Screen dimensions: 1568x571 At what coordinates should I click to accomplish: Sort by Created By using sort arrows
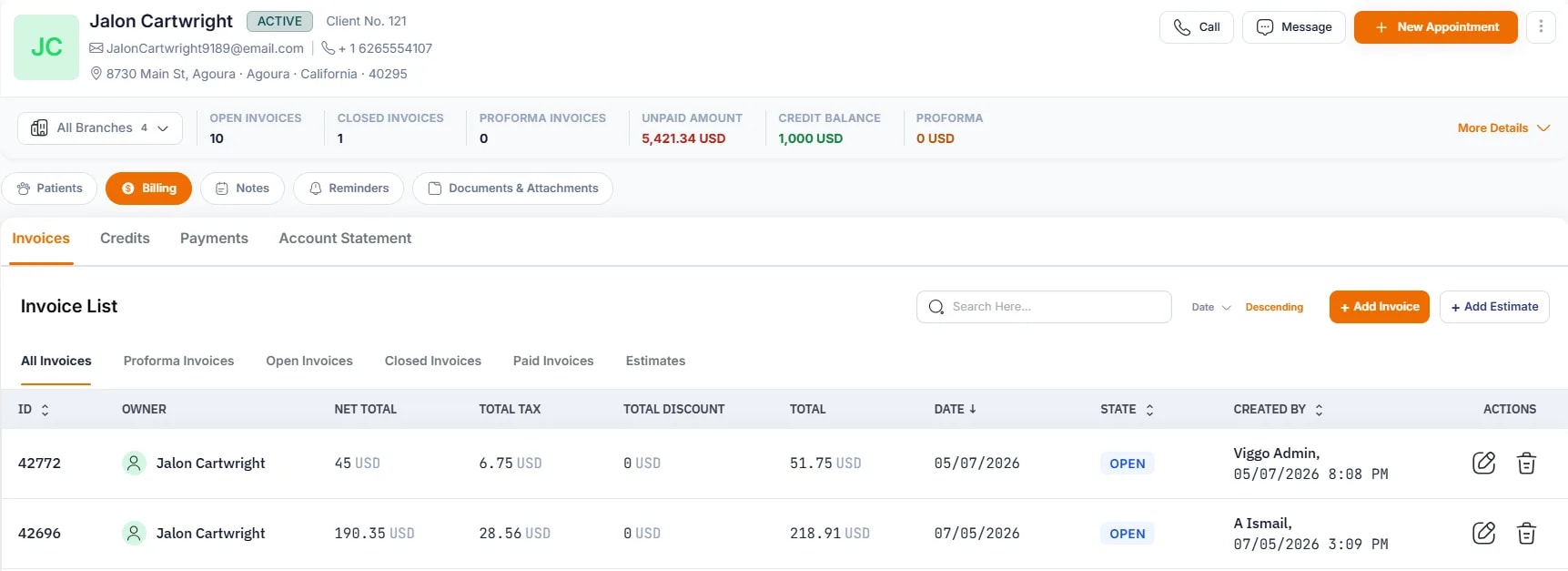pyautogui.click(x=1319, y=410)
